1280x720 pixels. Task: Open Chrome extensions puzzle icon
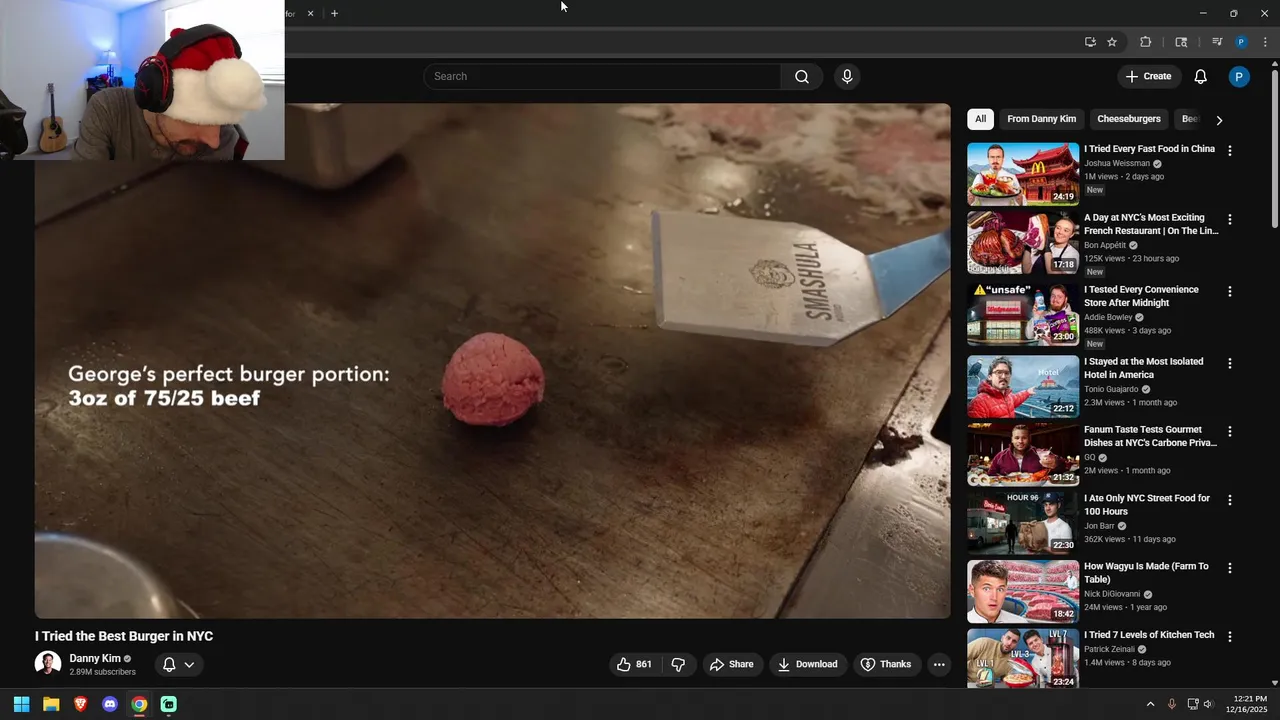[1146, 42]
